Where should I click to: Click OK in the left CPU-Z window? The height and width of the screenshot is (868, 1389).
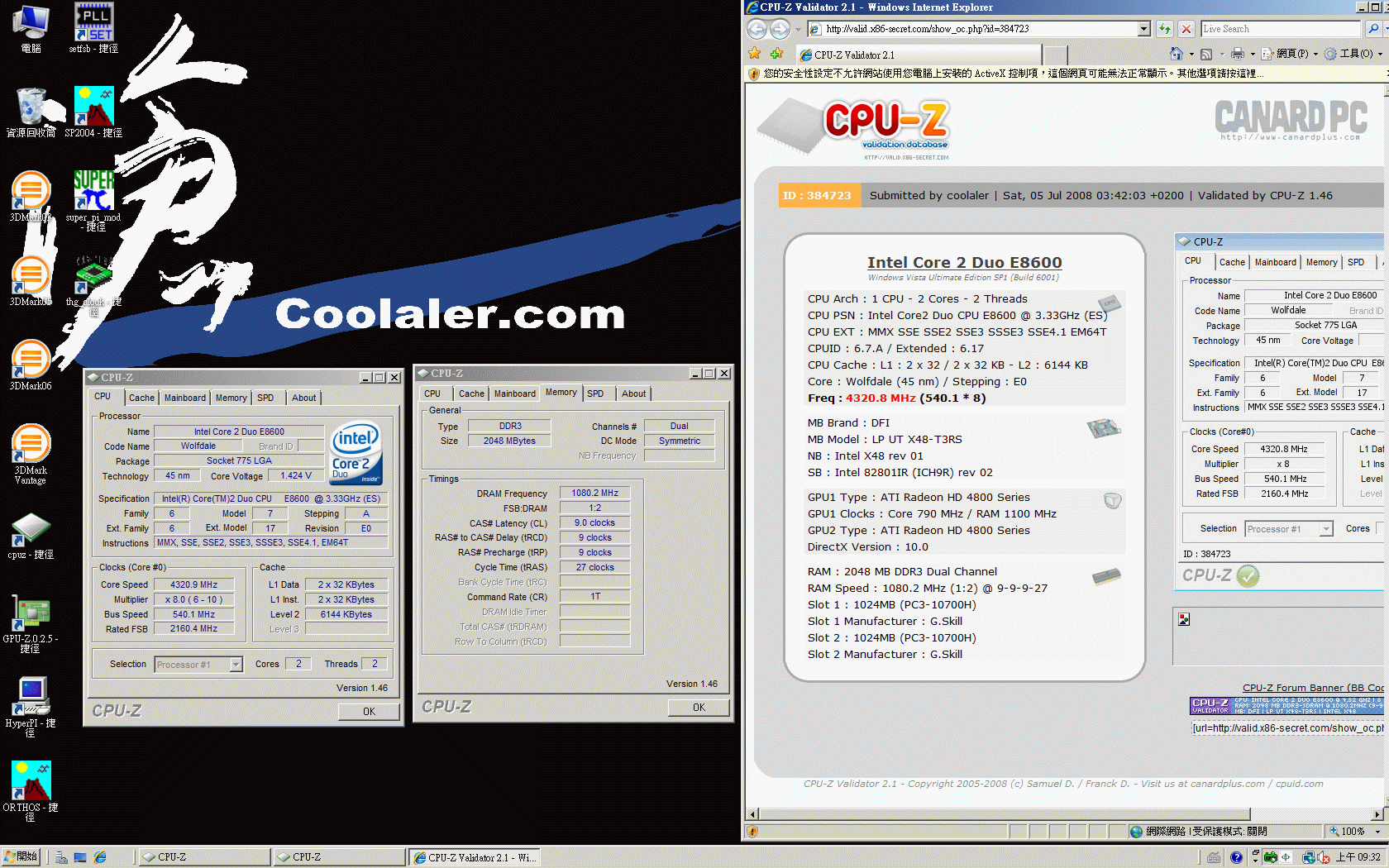[369, 711]
